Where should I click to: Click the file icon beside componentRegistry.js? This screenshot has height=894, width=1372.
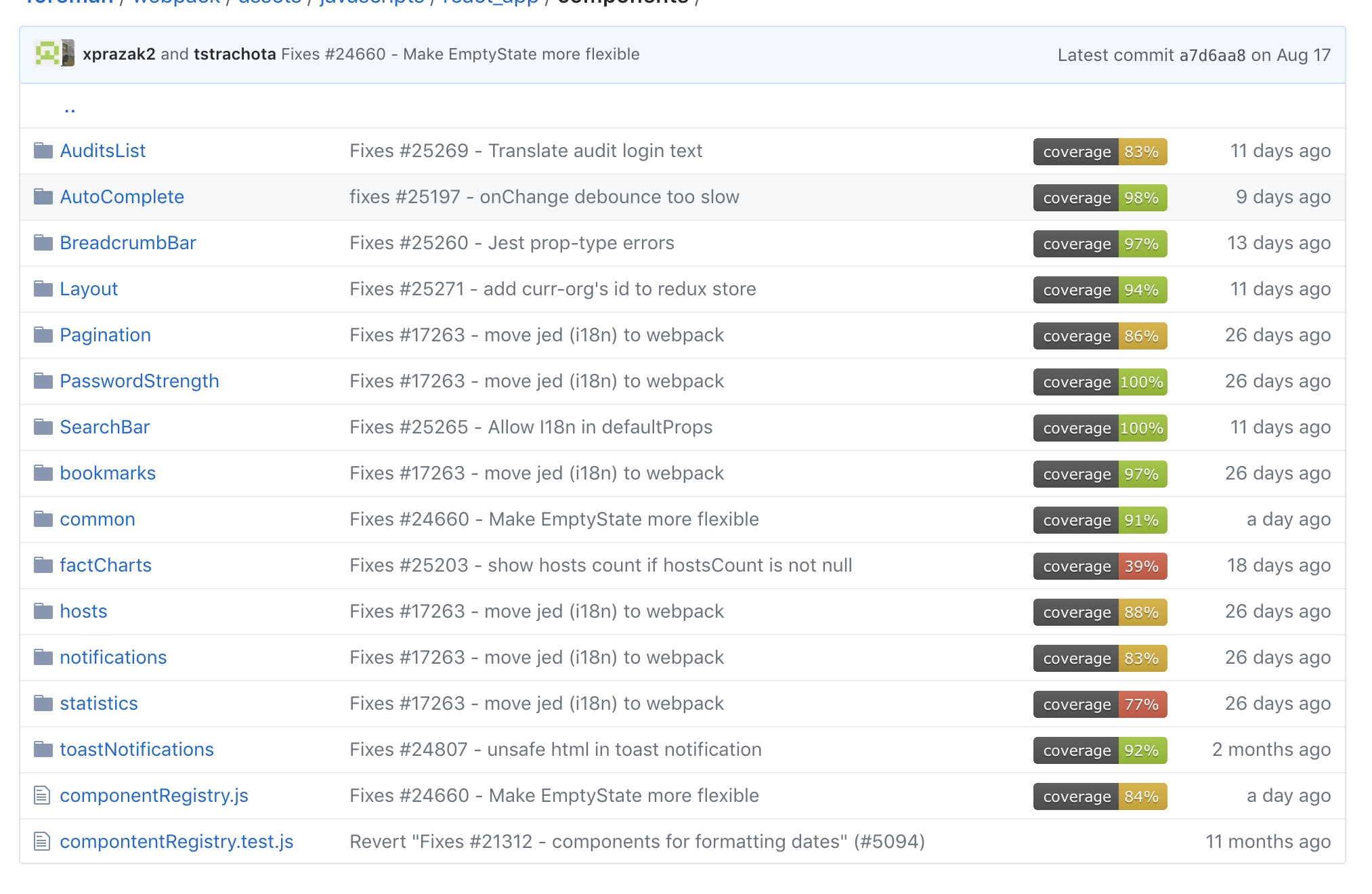42,795
